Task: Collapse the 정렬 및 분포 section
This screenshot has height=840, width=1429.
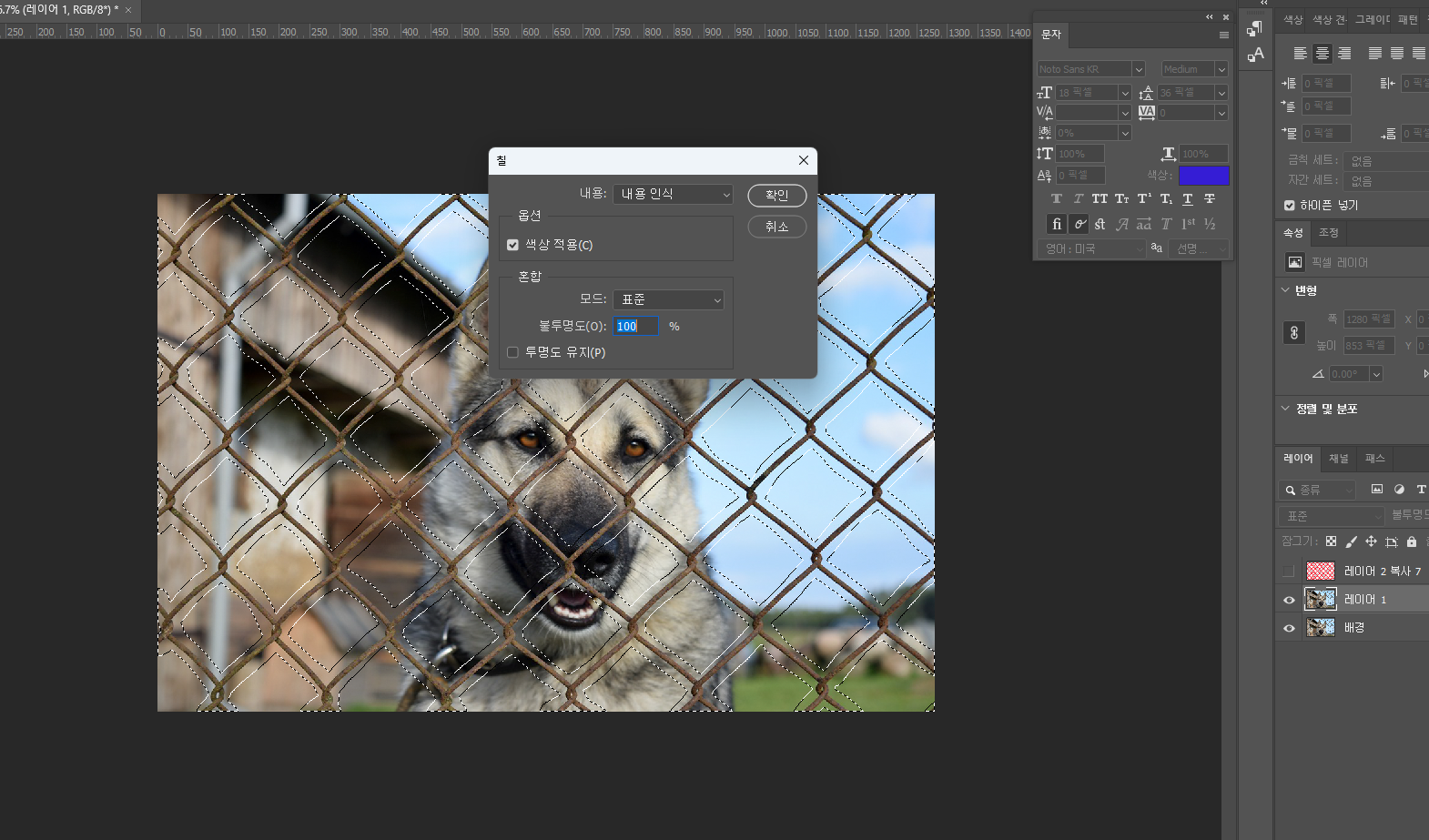Action: (1285, 409)
